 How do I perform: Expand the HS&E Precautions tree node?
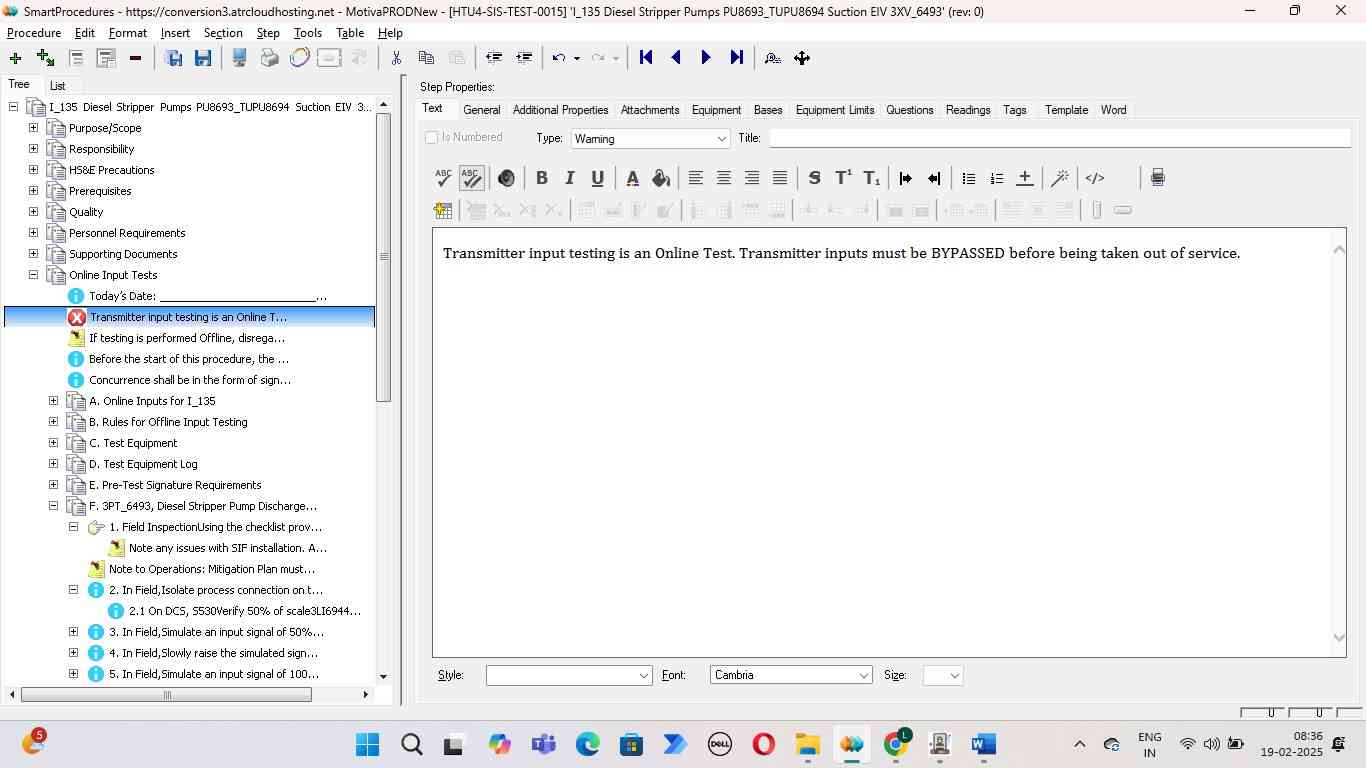coord(33,170)
